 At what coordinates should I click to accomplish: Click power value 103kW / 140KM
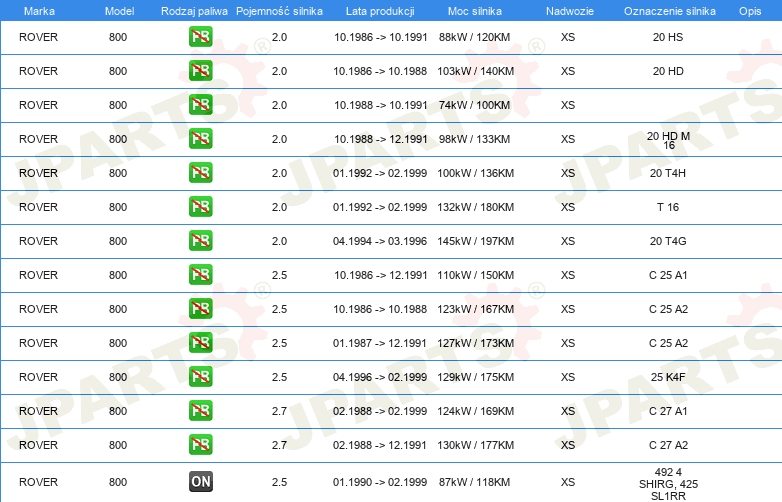coord(475,71)
